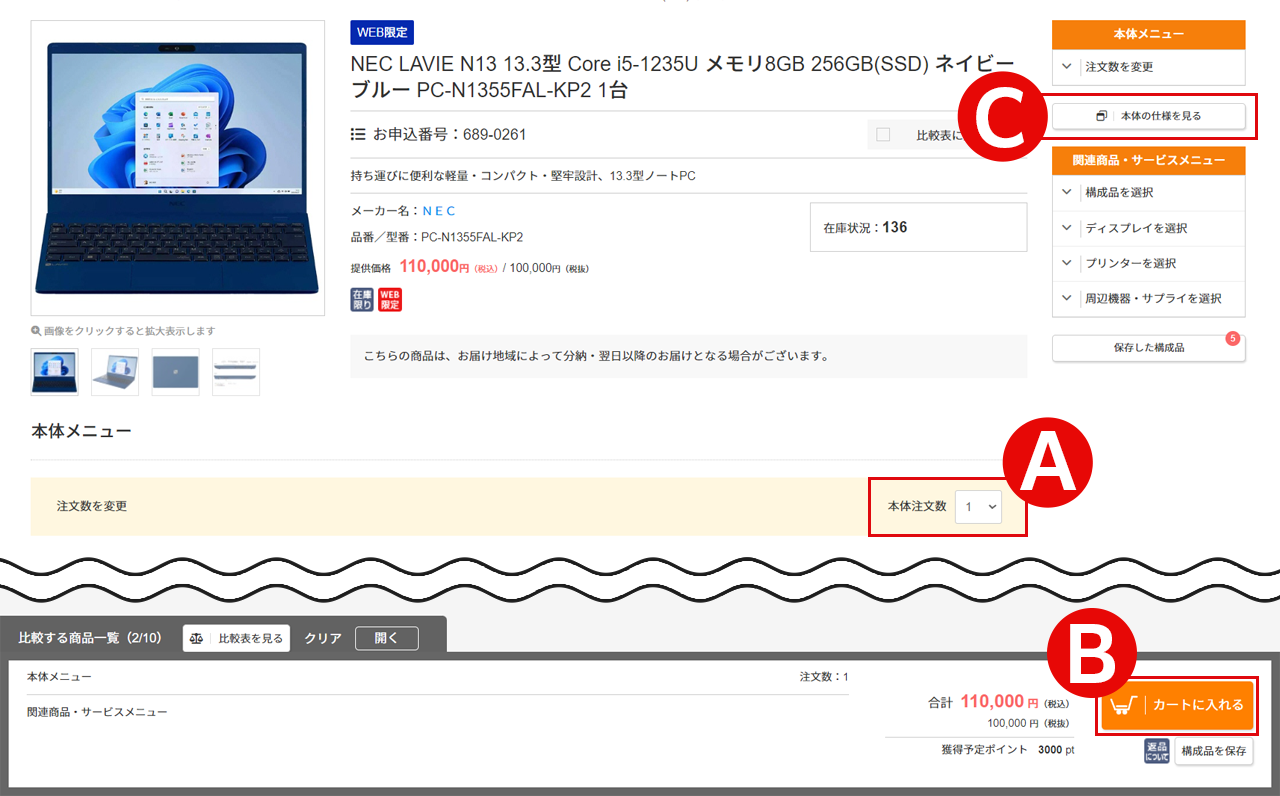Click the お申込番号 689-0261 text
This screenshot has width=1280, height=796.
(x=449, y=134)
